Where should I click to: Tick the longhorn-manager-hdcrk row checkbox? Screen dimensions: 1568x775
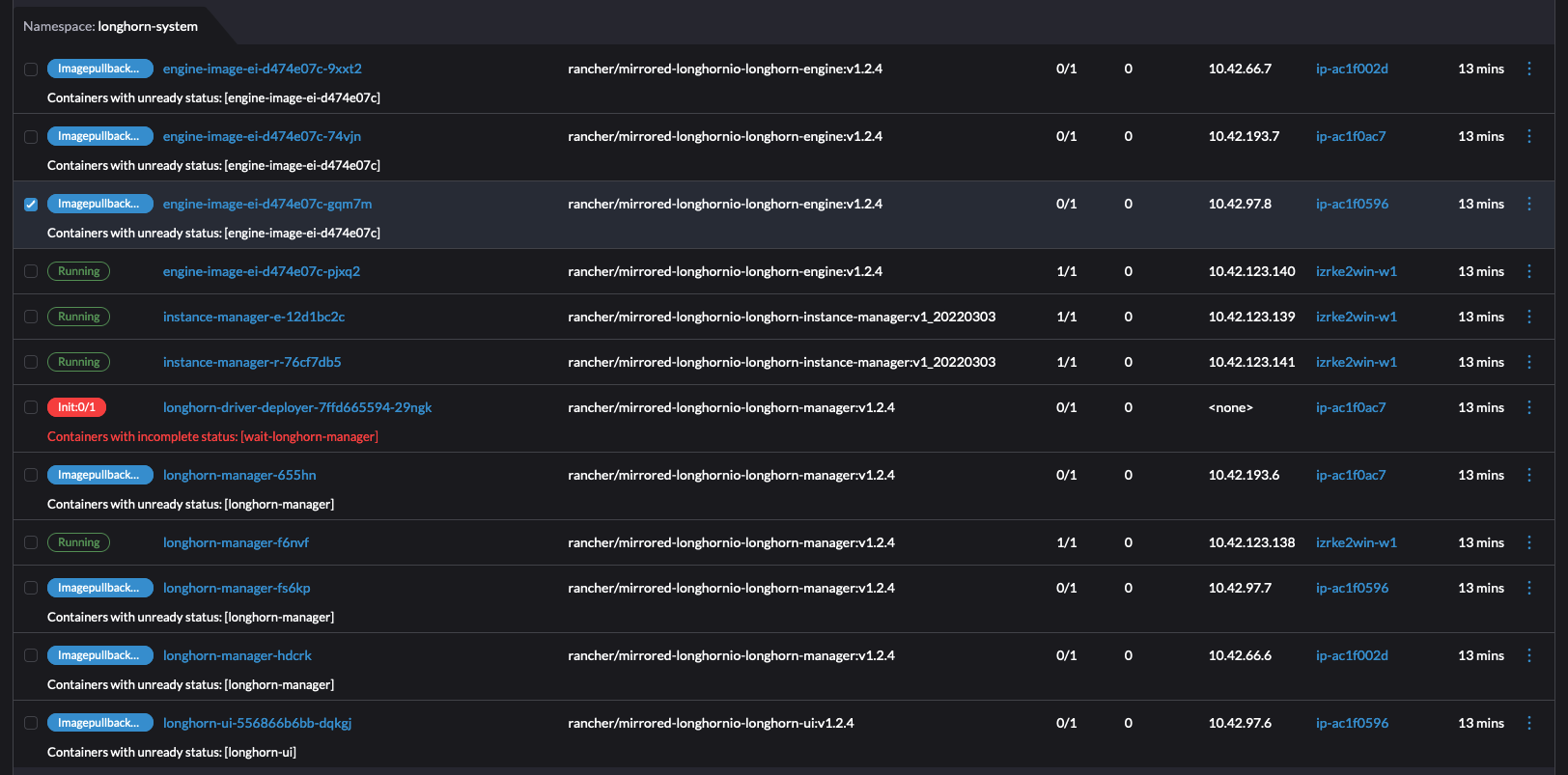click(31, 655)
